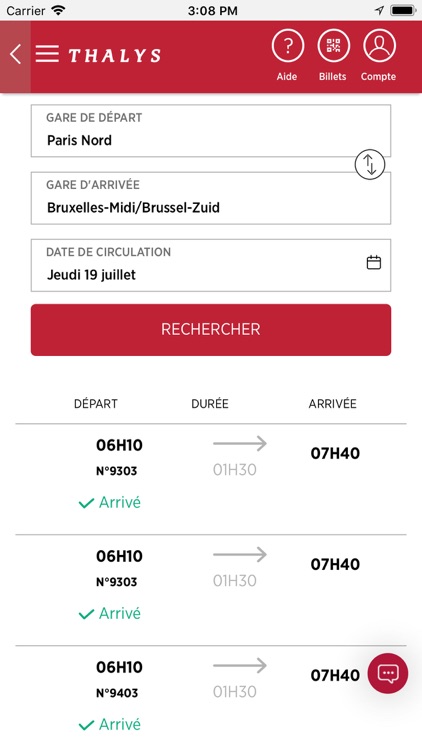Tap the Thalys logo
Viewport: 422px width, 750px height.
[115, 55]
